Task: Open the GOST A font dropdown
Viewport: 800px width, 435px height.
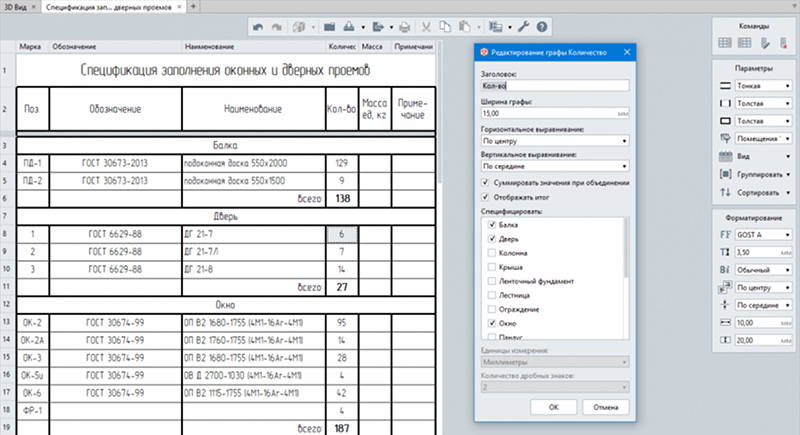Action: [x=764, y=235]
